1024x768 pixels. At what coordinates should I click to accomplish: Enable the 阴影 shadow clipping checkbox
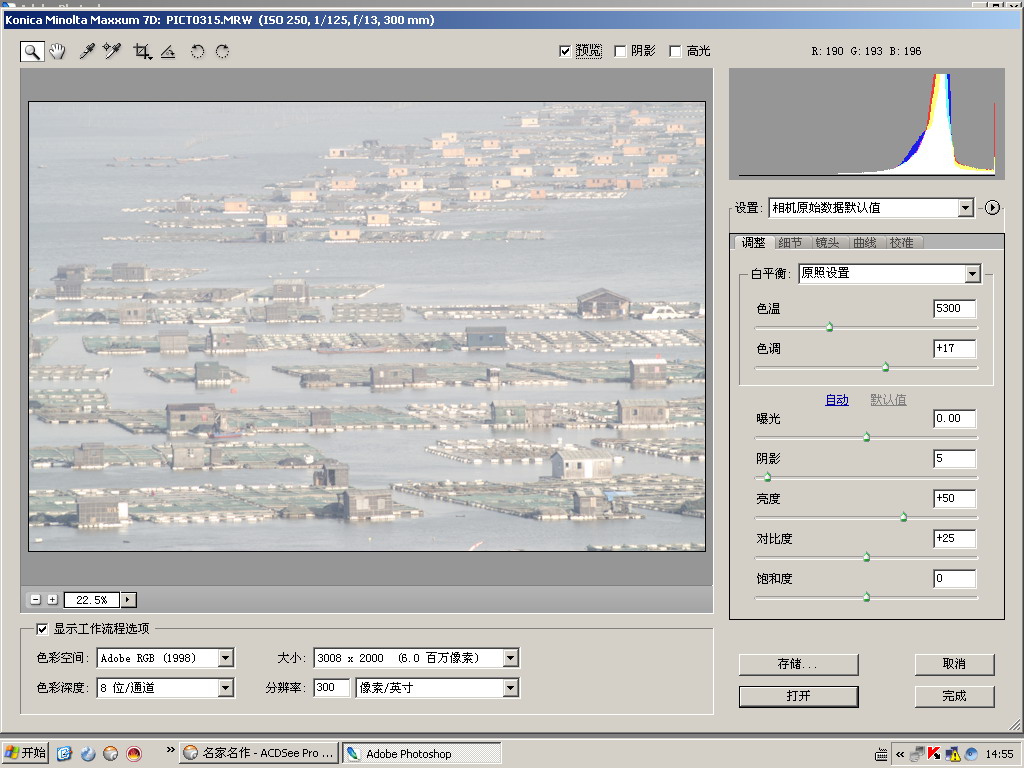click(x=620, y=51)
